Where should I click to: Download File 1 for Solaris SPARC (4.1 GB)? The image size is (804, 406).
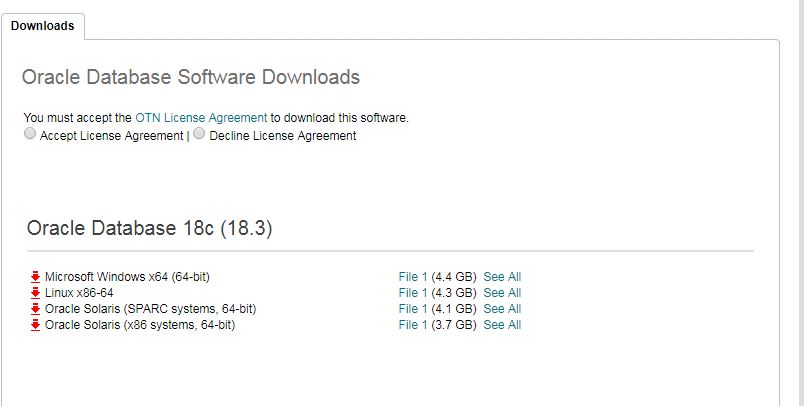[412, 309]
